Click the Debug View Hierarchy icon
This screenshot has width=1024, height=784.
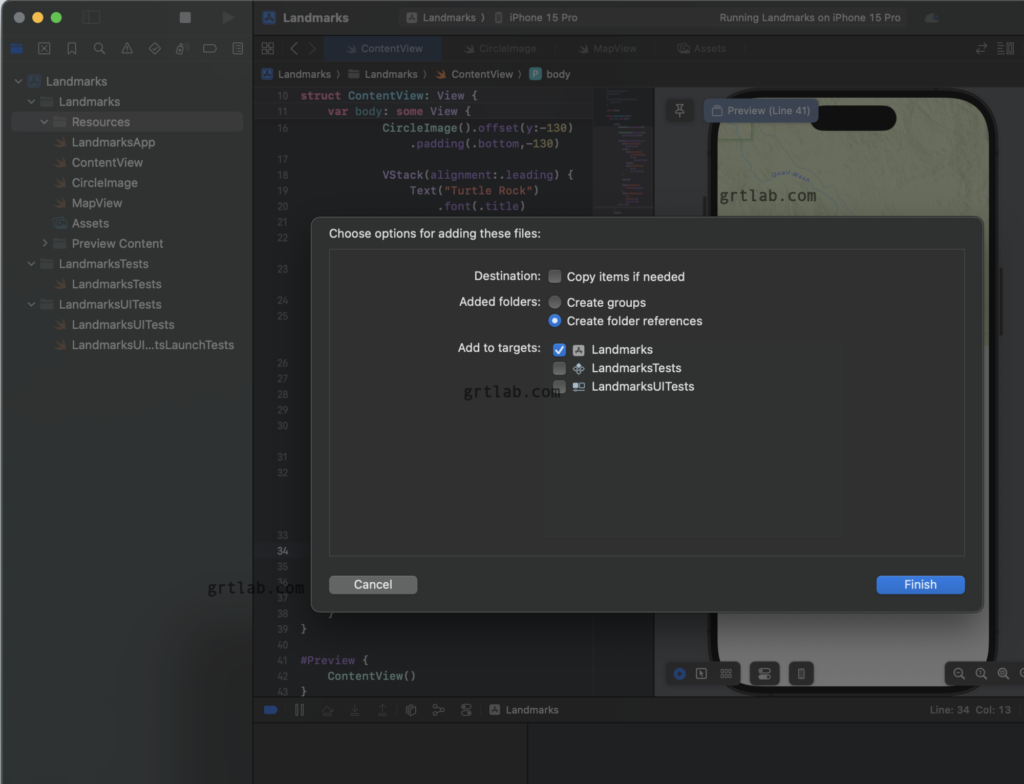pyautogui.click(x=410, y=709)
